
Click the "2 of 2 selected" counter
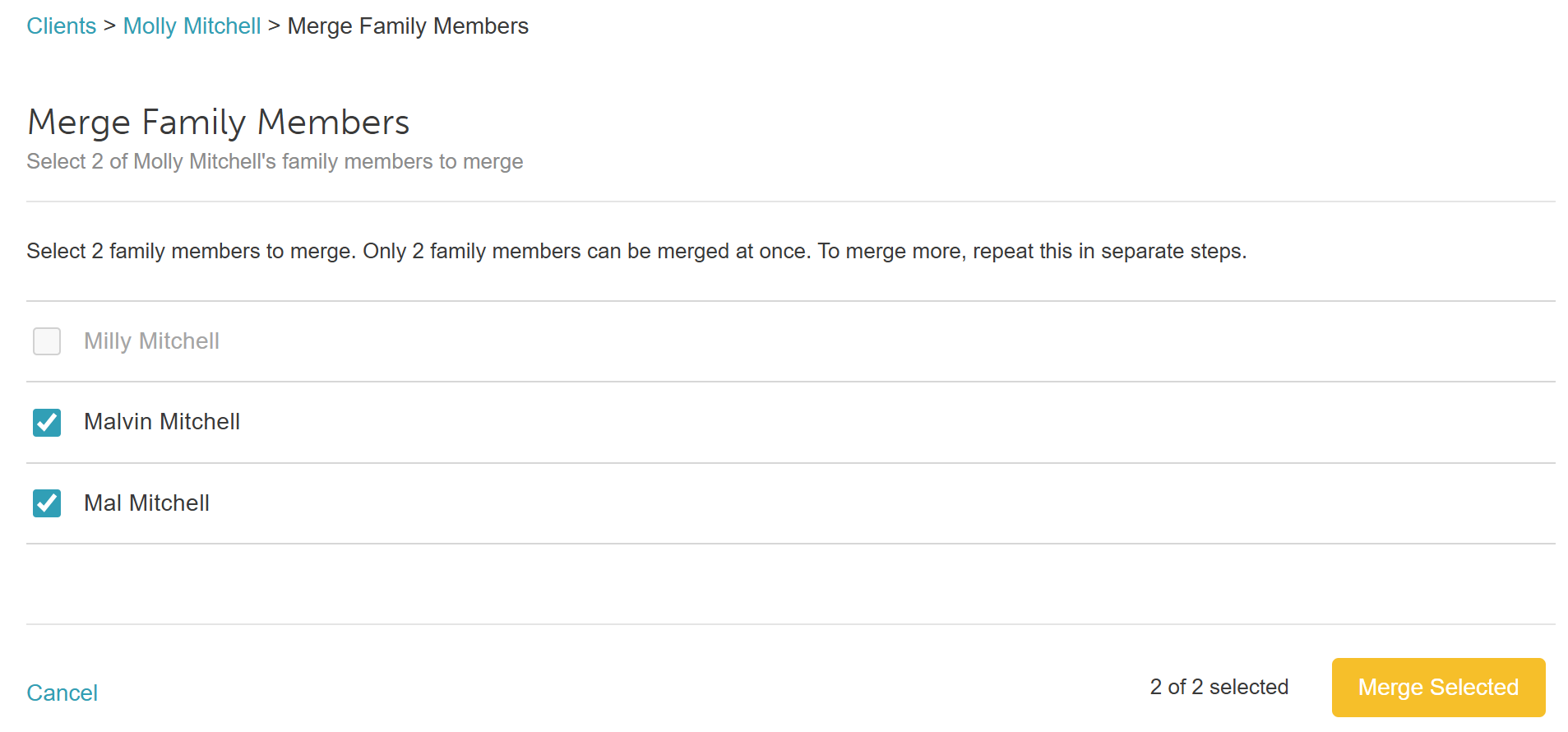pos(1219,688)
